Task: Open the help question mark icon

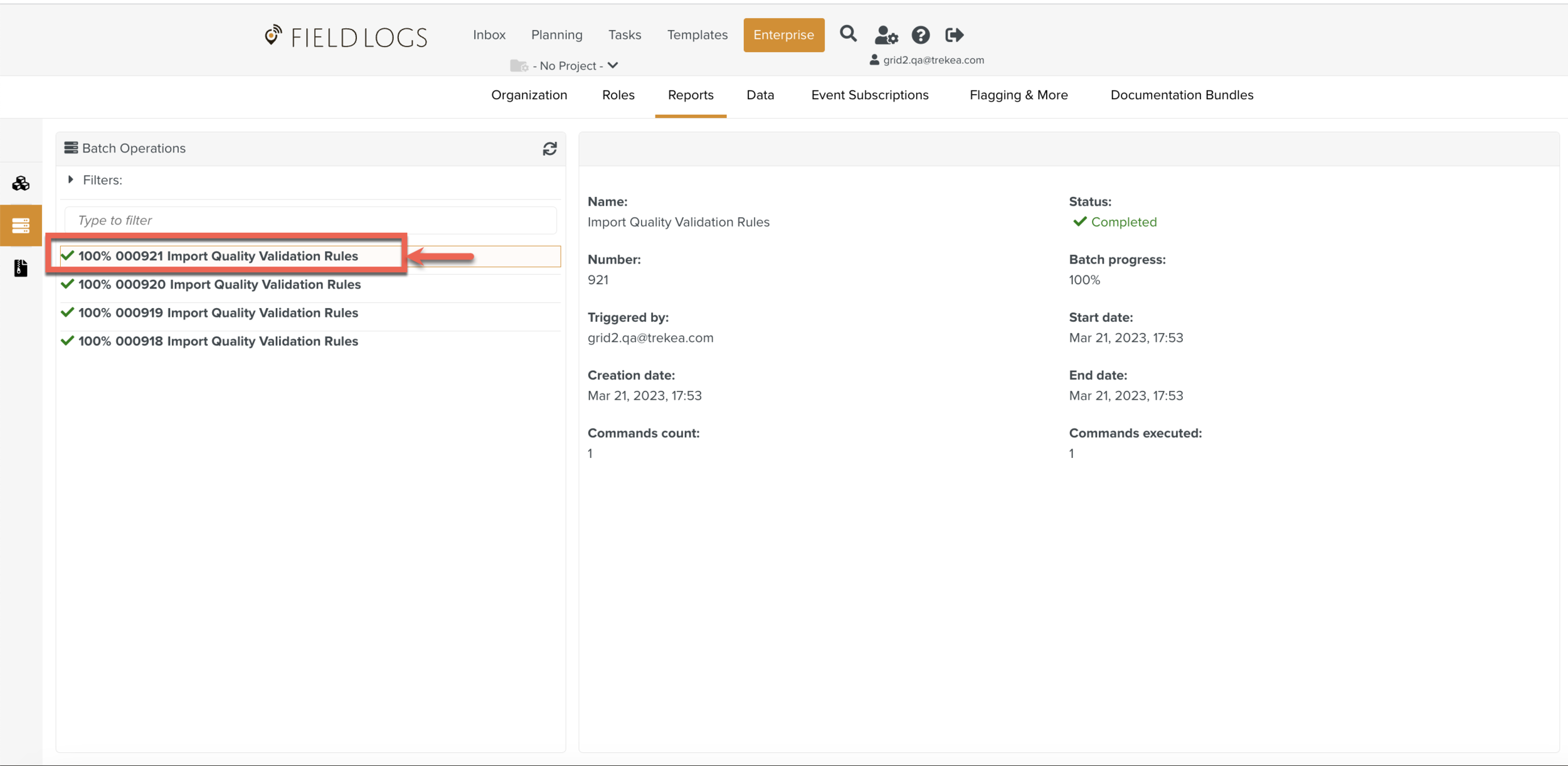Action: 920,35
